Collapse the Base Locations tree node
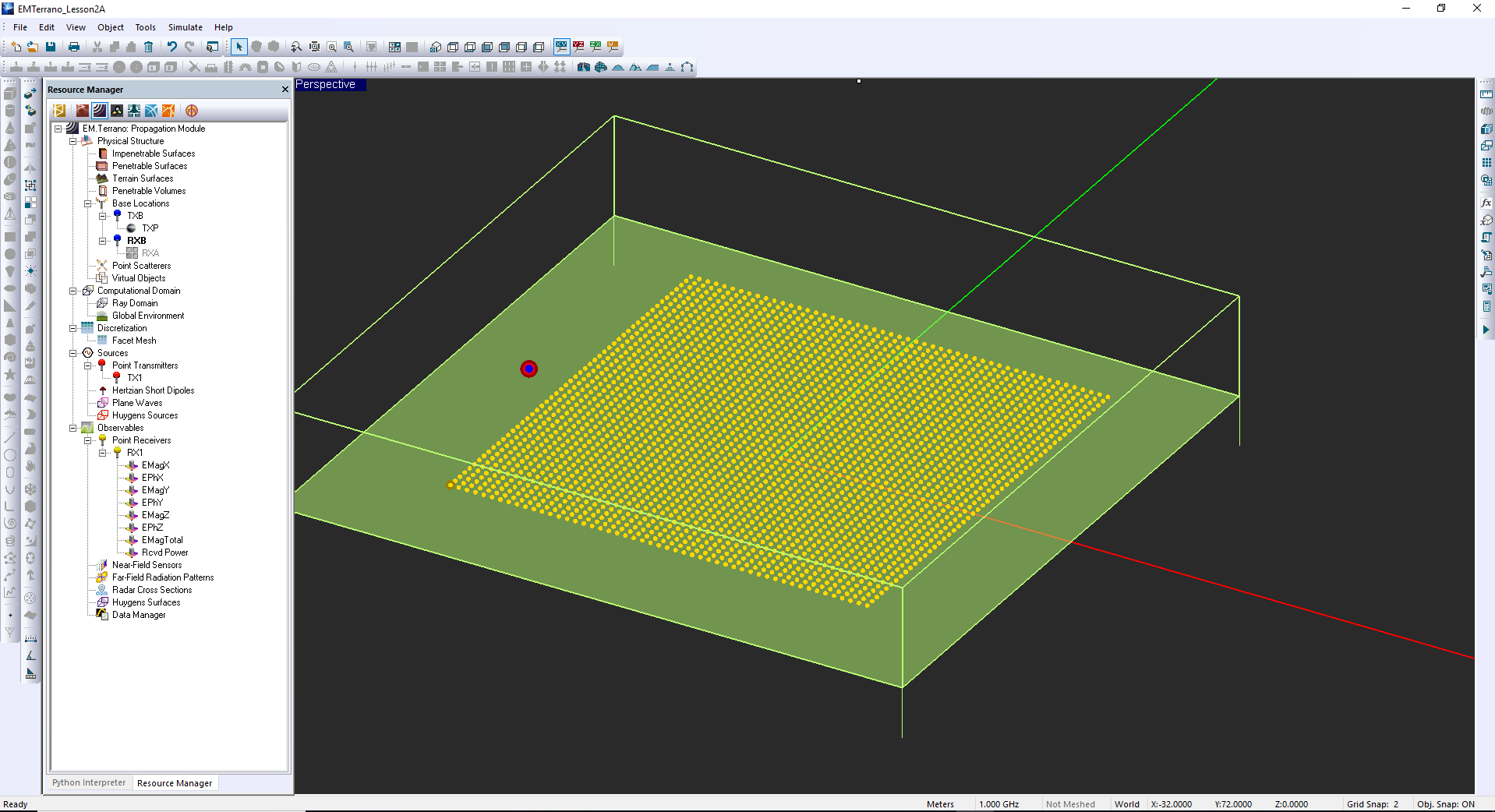1495x812 pixels. click(x=88, y=203)
